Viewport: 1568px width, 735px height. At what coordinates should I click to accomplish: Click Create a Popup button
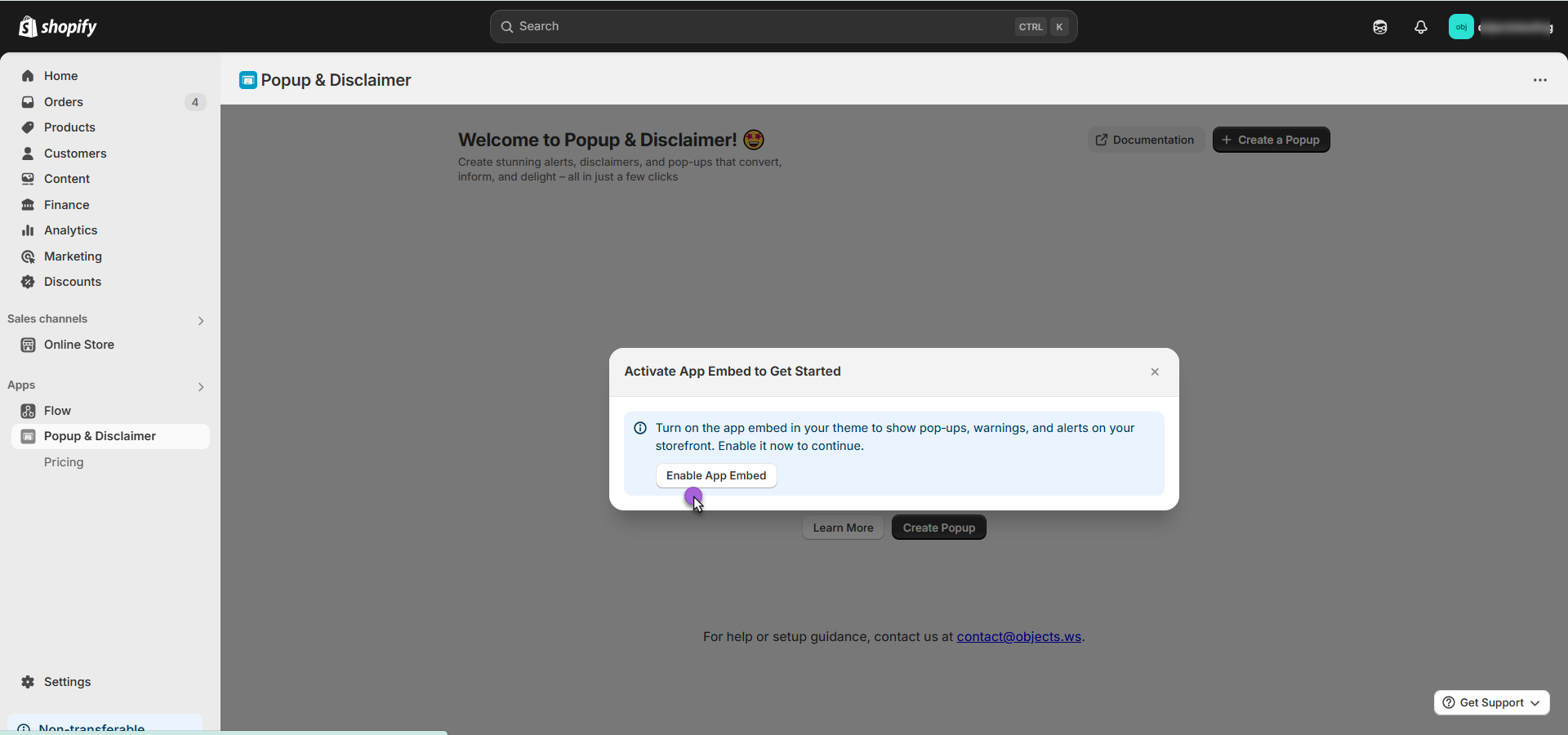pos(1271,140)
